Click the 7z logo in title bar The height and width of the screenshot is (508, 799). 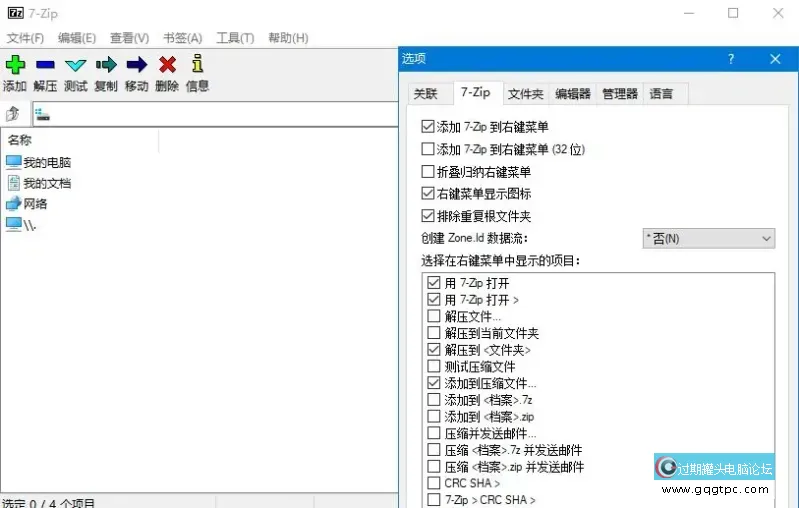pyautogui.click(x=15, y=13)
